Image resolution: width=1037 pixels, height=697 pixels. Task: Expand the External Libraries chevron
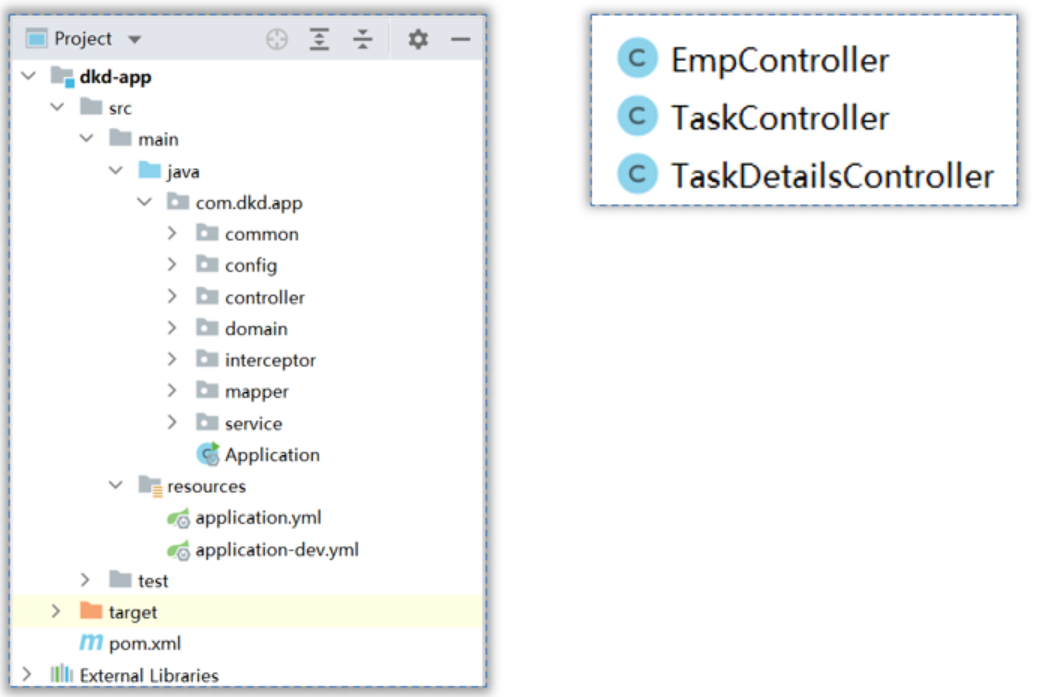27,675
